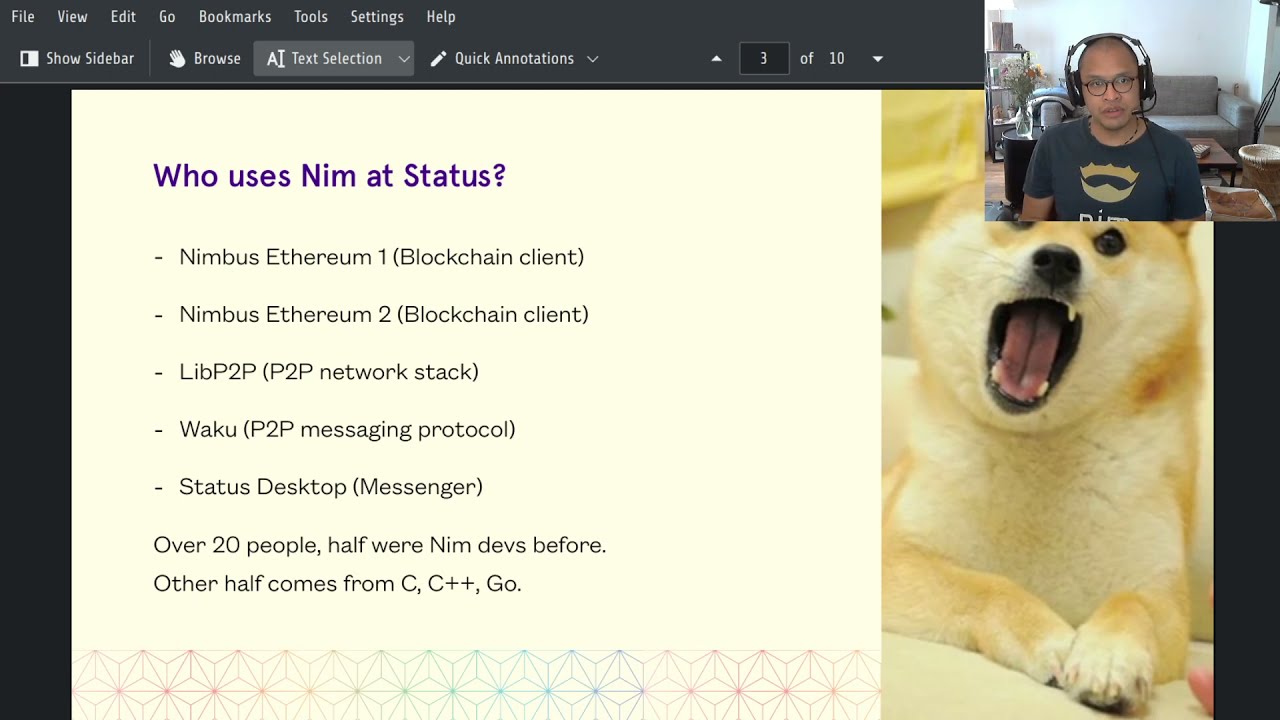Viewport: 1280px width, 720px height.
Task: Click line 'Nimbus Ethereum 1 (Blockchain client)'
Action: (x=381, y=257)
